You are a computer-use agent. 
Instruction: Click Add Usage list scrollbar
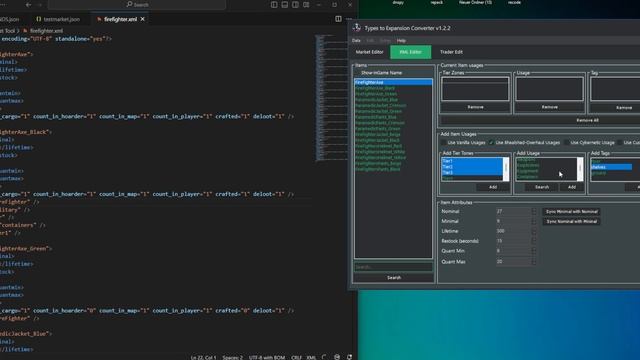coord(580,169)
